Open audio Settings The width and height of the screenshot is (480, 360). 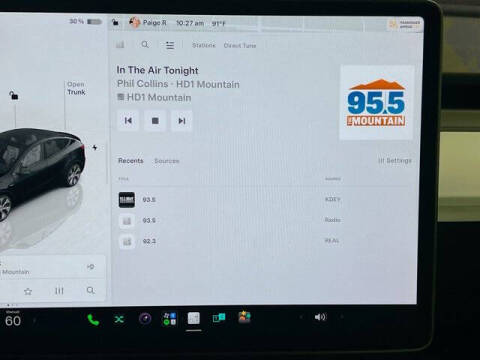(x=395, y=161)
